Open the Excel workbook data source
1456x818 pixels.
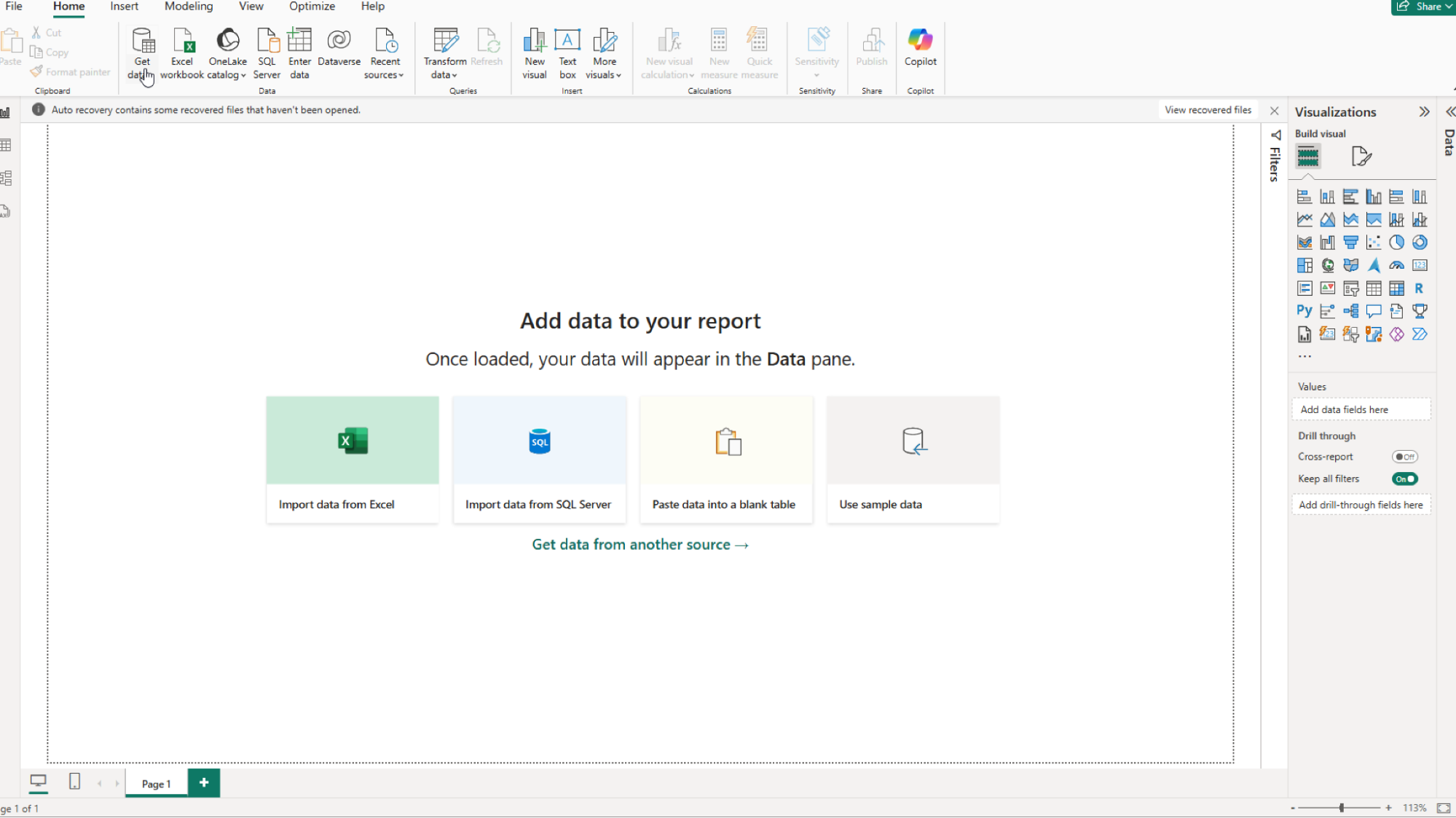click(182, 53)
